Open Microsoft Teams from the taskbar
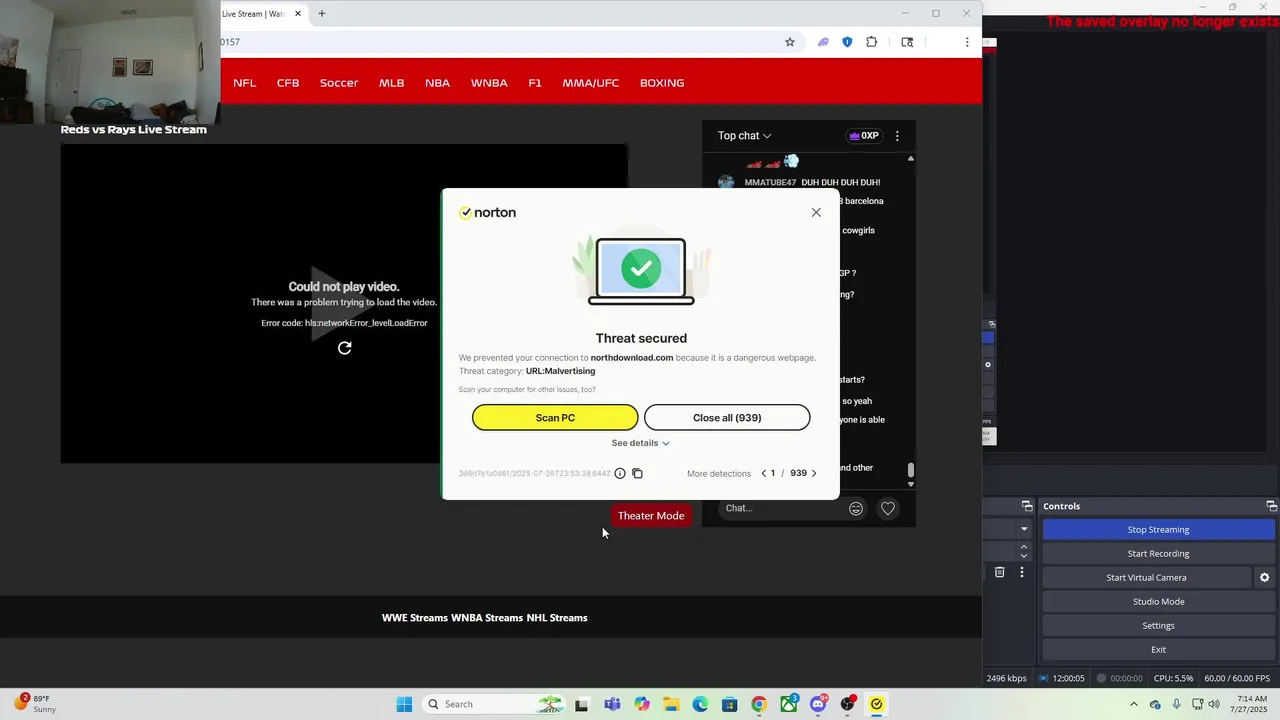1280x720 pixels. pos(612,704)
